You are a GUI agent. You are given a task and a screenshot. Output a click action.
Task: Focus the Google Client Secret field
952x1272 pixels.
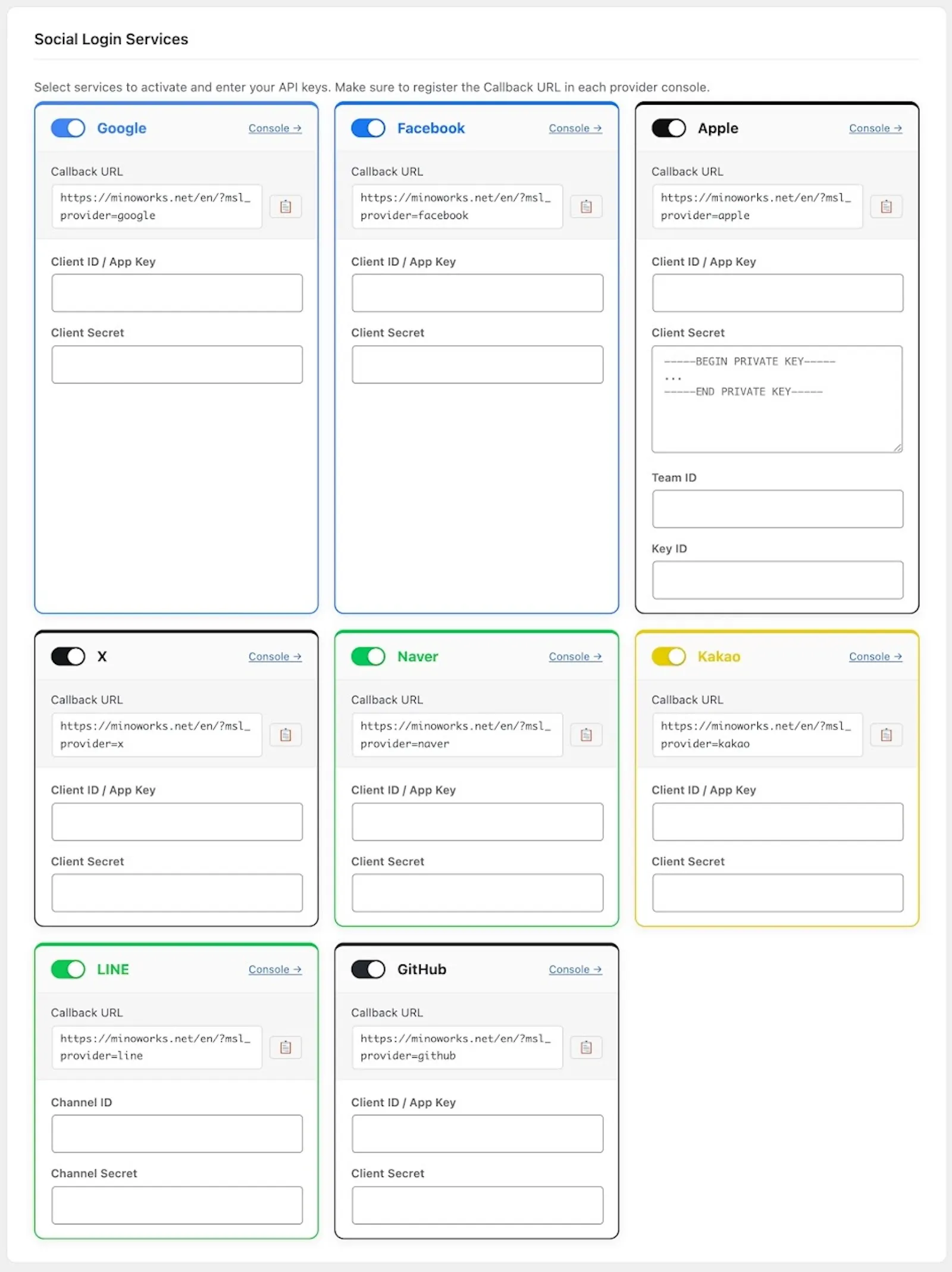(x=177, y=364)
